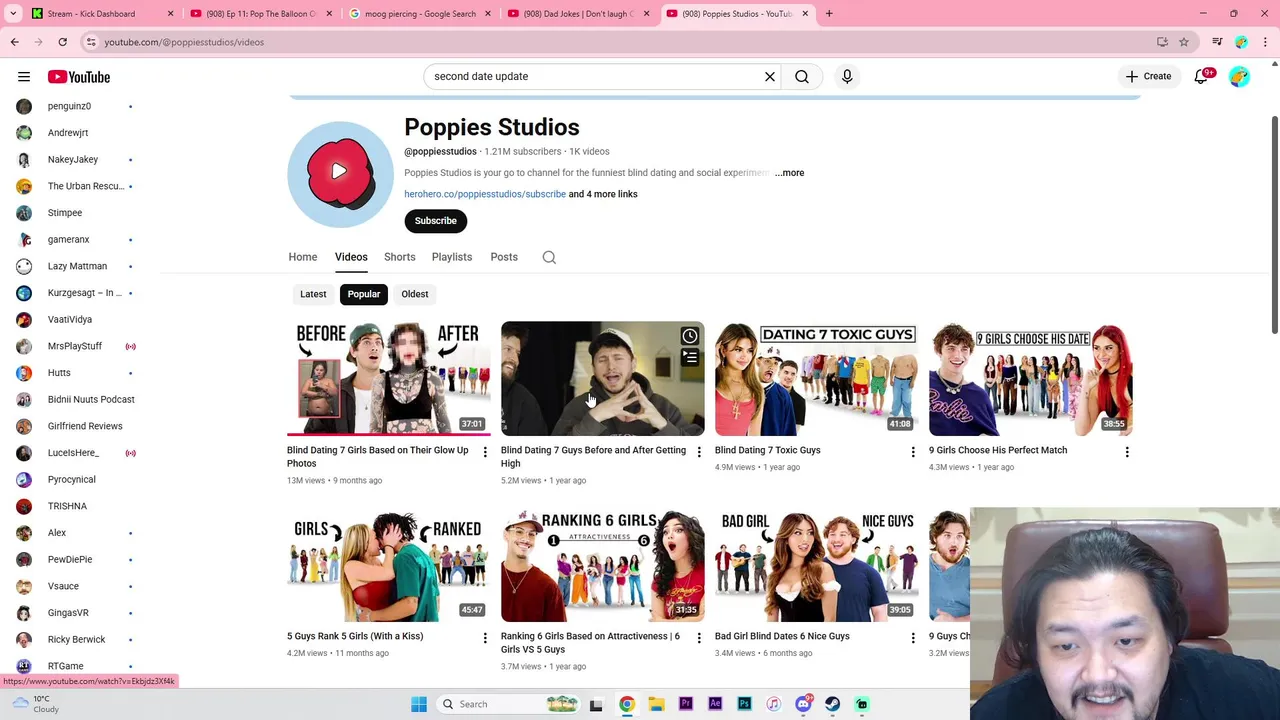Start voice search with the microphone
1280x720 pixels.
847,76
